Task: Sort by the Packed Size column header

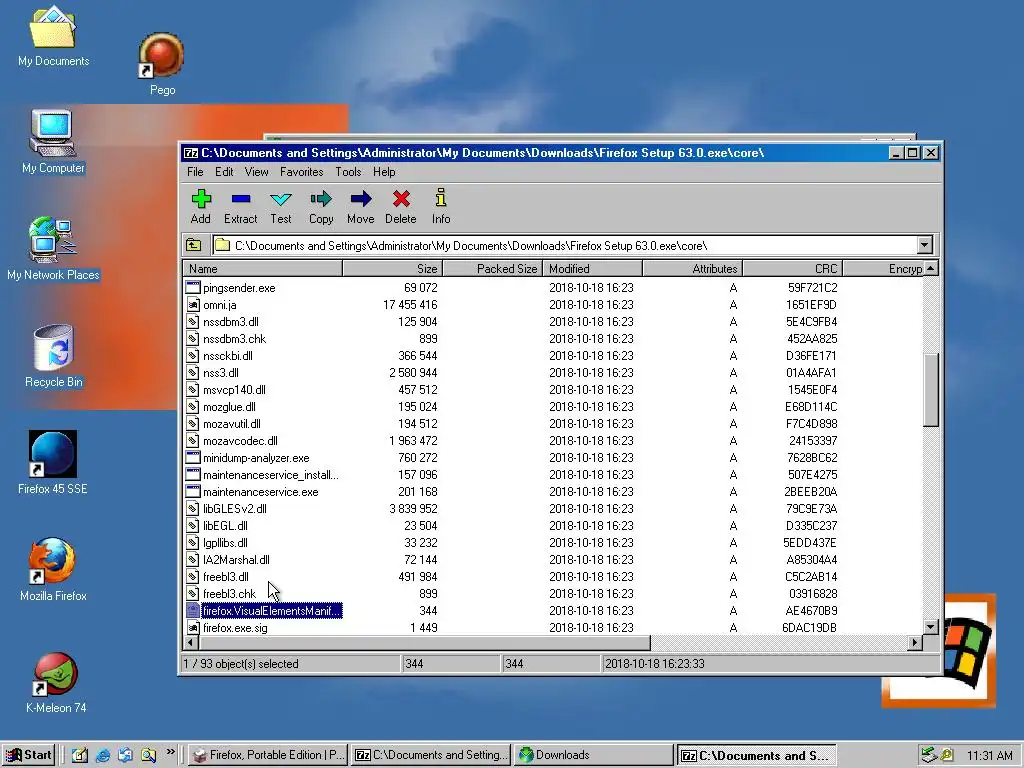Action: pos(492,268)
